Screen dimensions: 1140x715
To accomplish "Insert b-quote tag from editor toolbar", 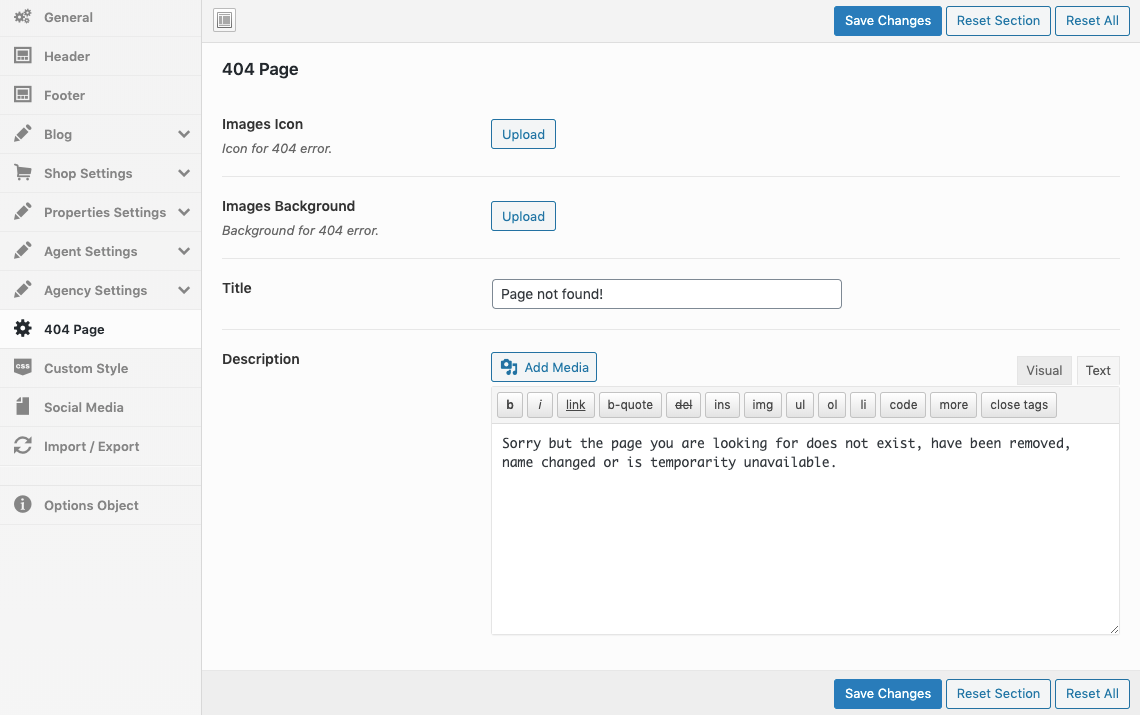I will pos(630,405).
